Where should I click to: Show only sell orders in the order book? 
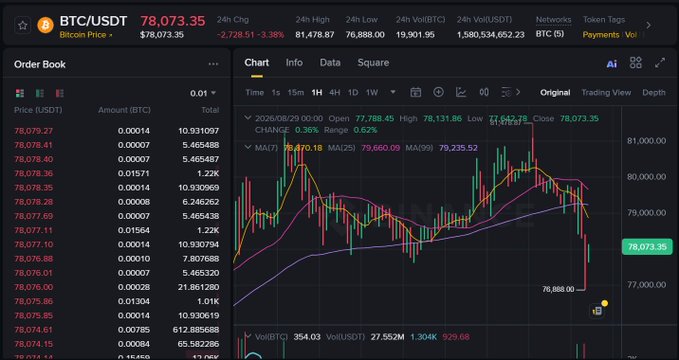(60, 93)
